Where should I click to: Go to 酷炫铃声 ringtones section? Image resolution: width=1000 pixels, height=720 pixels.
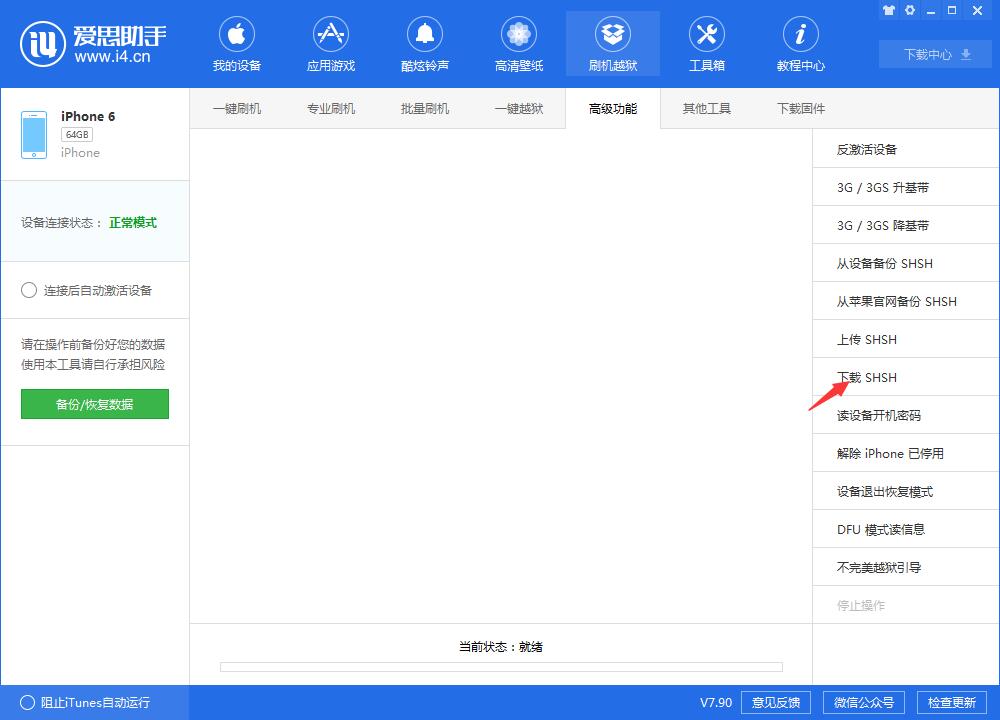click(x=424, y=46)
